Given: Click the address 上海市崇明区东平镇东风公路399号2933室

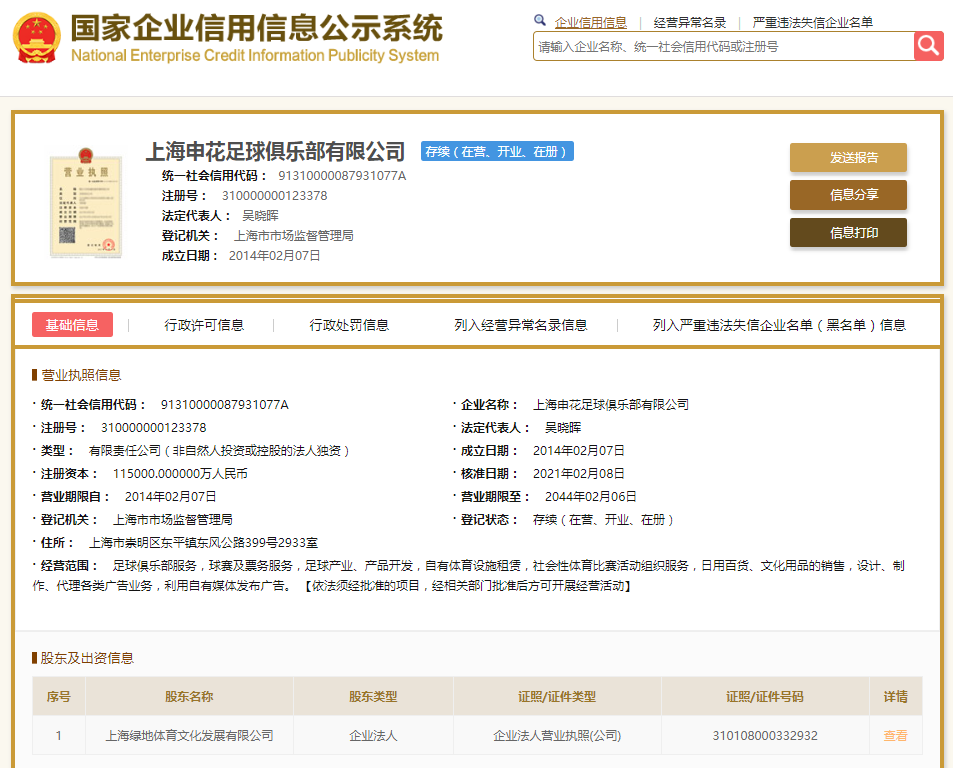Looking at the screenshot, I should click(203, 543).
